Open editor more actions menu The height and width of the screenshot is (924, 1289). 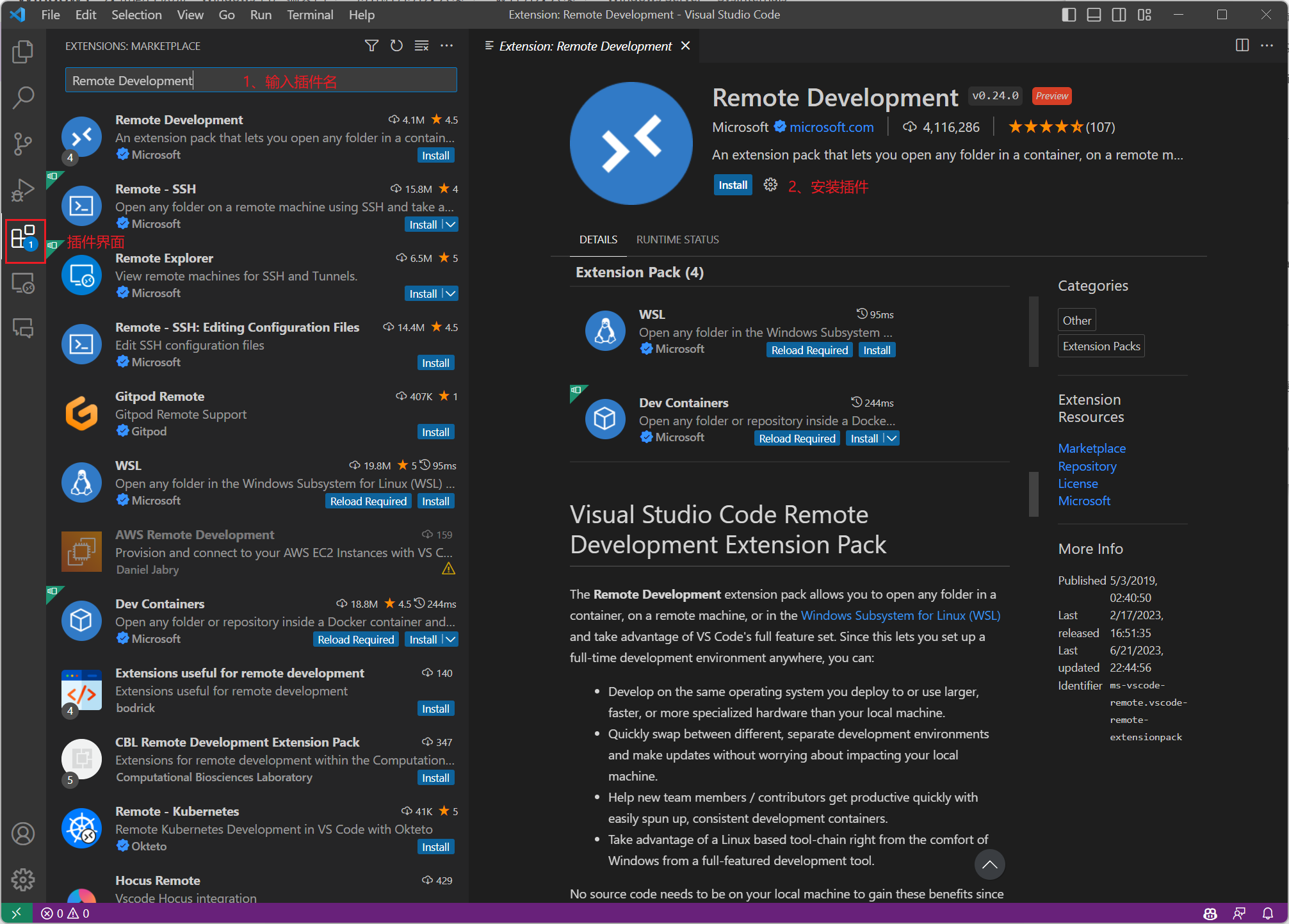1267,45
